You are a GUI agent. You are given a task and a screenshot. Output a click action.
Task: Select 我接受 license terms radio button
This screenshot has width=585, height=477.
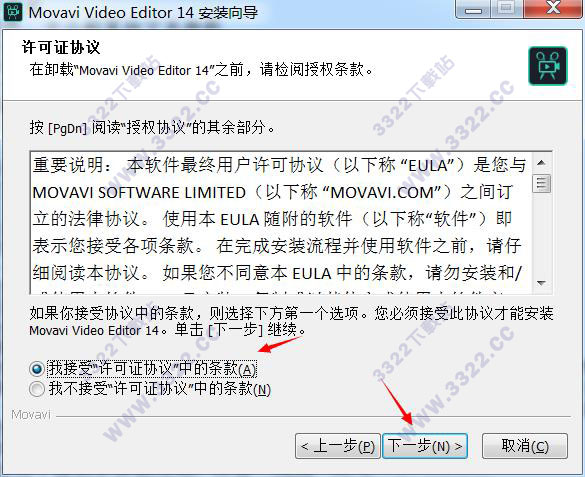click(37, 369)
